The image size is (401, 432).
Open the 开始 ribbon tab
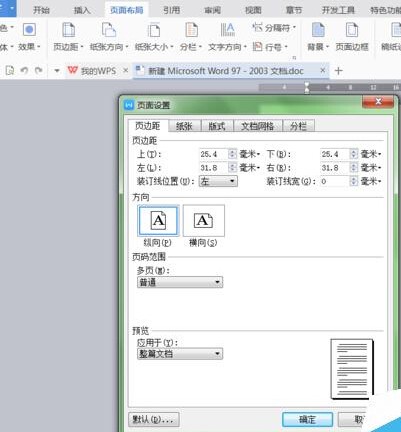(41, 10)
